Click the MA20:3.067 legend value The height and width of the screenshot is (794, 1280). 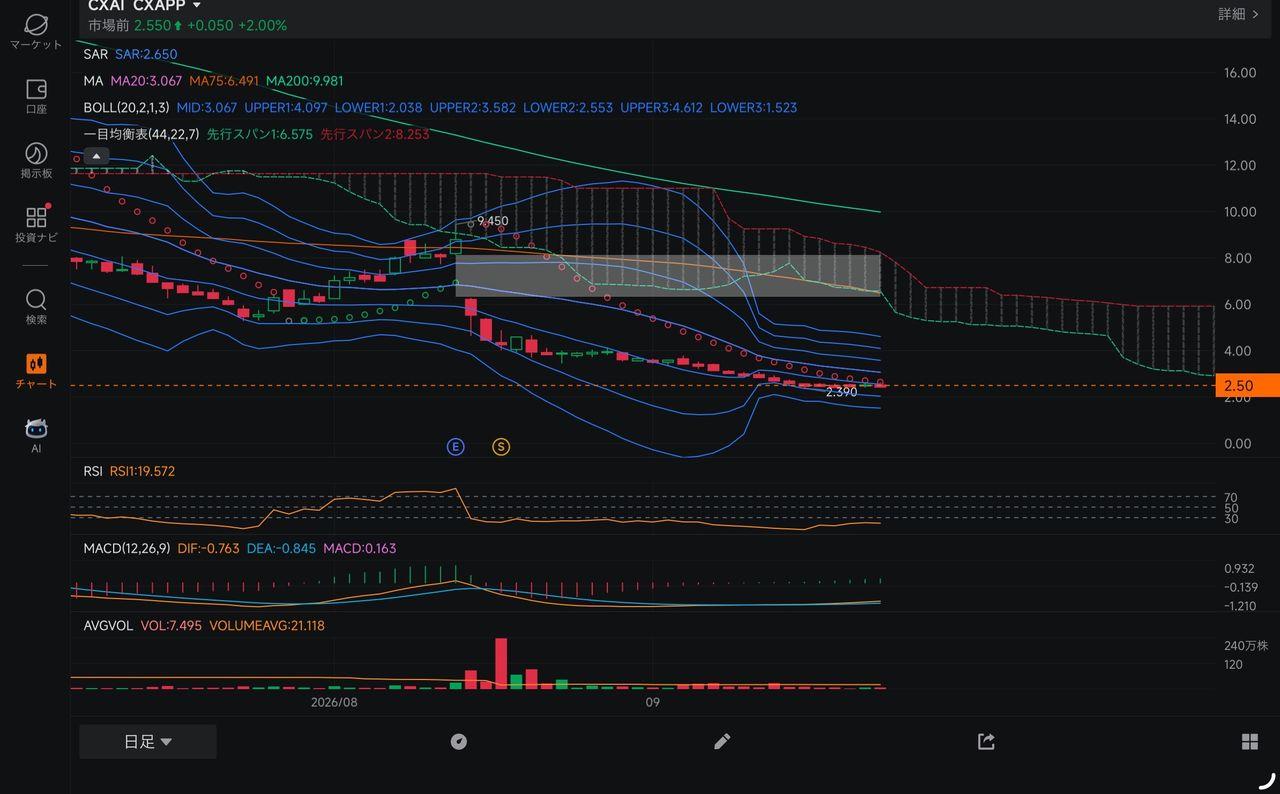pyautogui.click(x=146, y=81)
